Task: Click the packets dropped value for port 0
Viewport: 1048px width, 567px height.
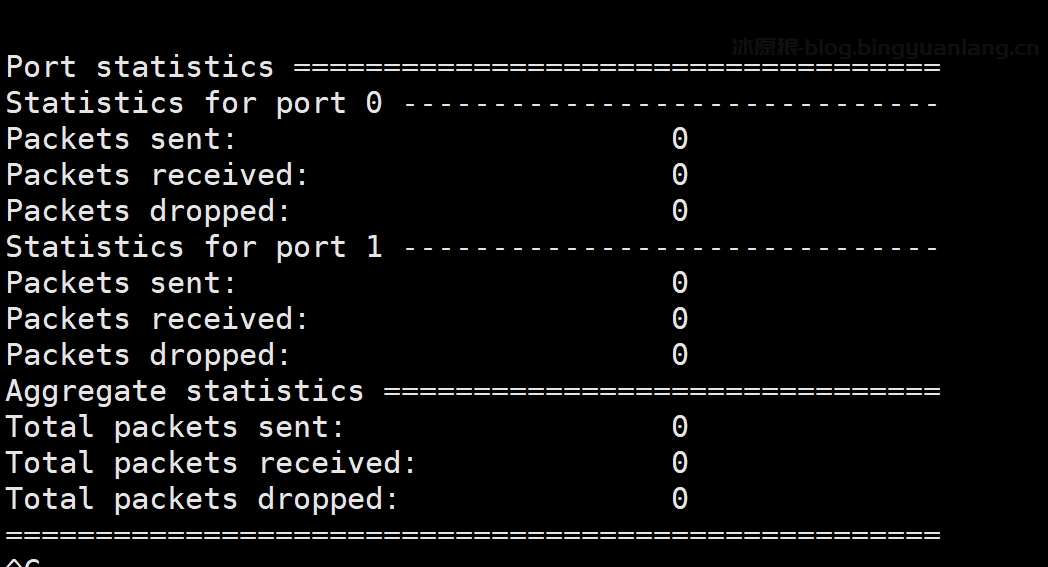Action: point(680,211)
